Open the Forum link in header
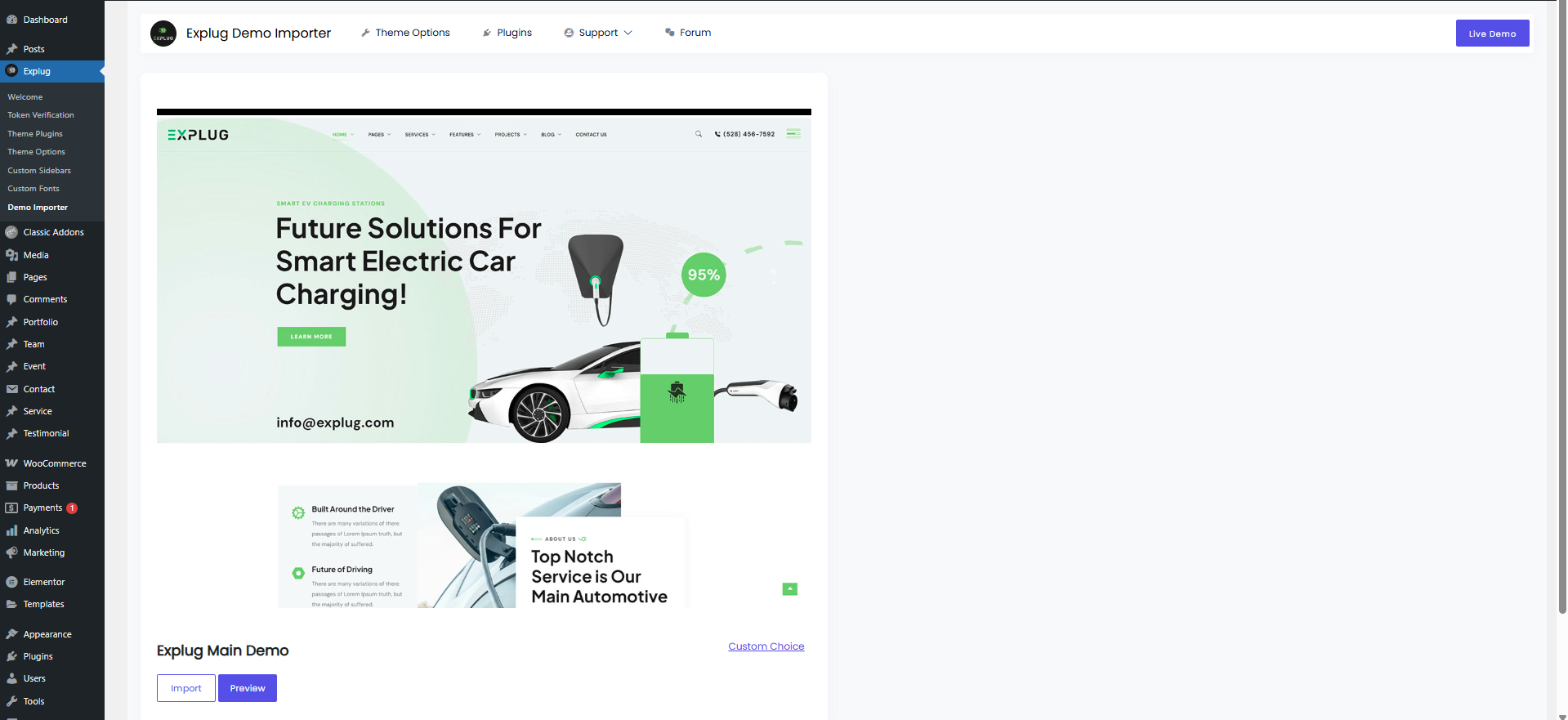Image resolution: width=1568 pixels, height=720 pixels. point(688,33)
